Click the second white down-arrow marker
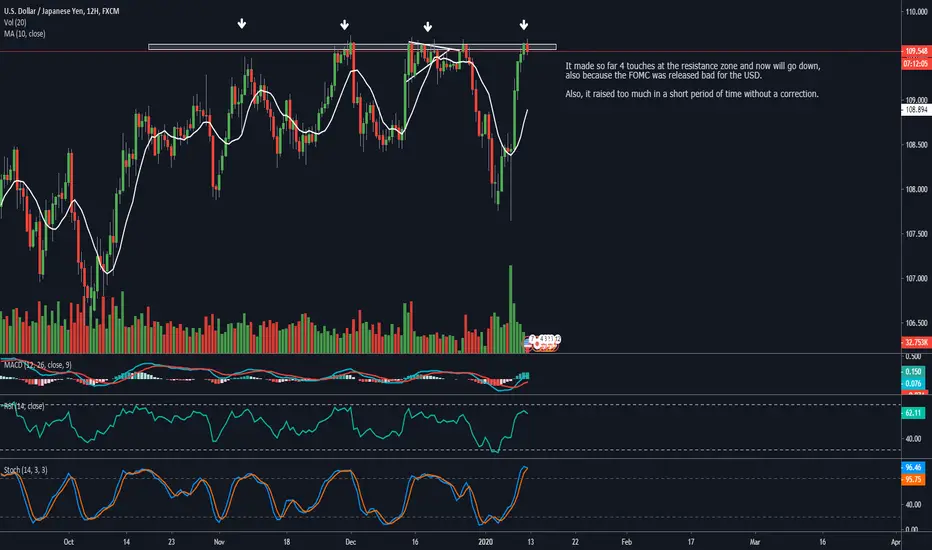932x550 pixels. coord(344,25)
